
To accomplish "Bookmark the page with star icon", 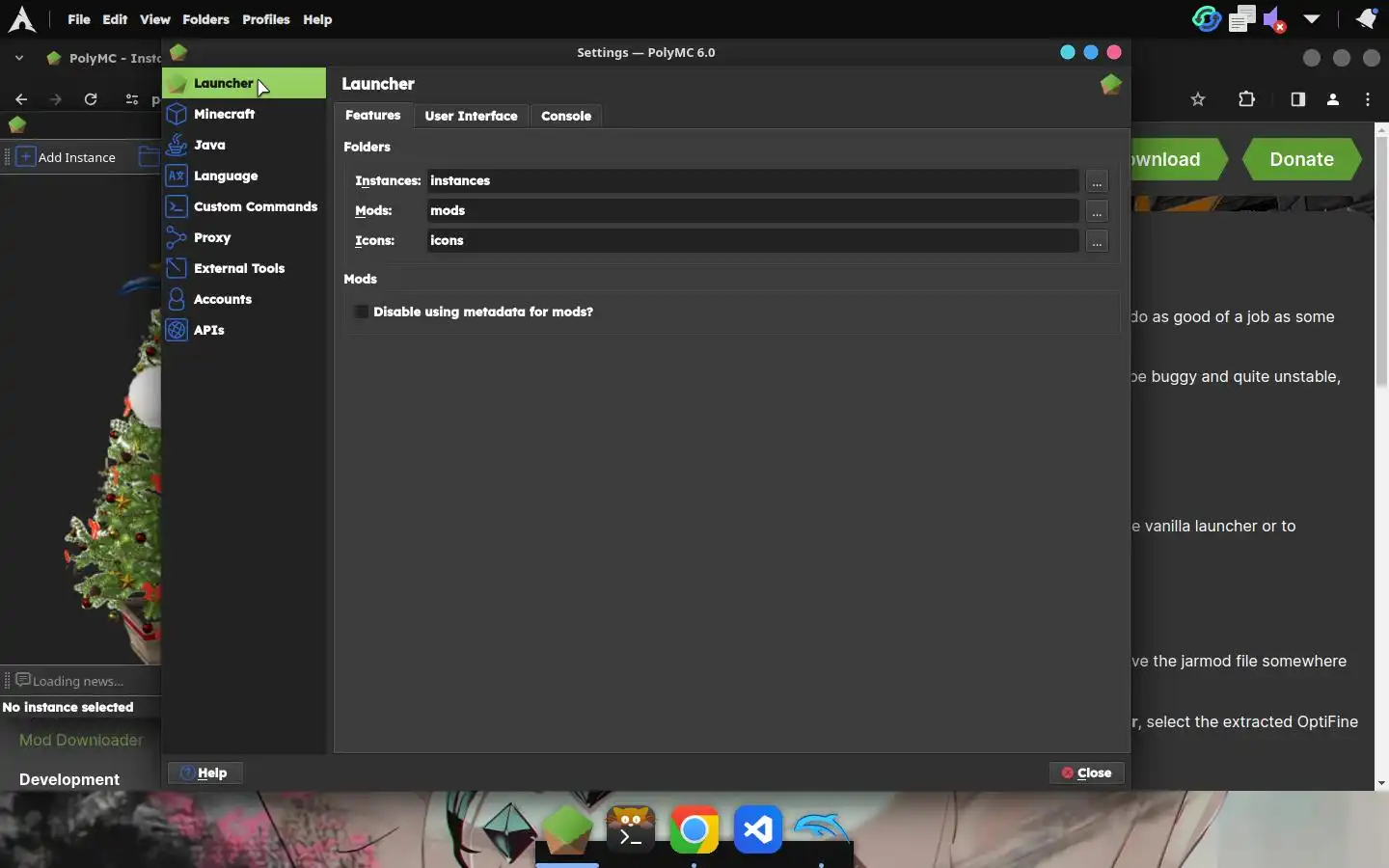I will tap(1198, 99).
